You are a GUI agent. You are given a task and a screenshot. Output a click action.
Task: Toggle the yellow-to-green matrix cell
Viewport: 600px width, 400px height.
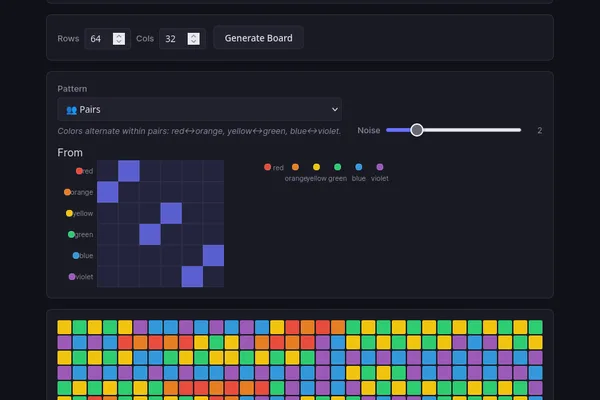coord(171,213)
